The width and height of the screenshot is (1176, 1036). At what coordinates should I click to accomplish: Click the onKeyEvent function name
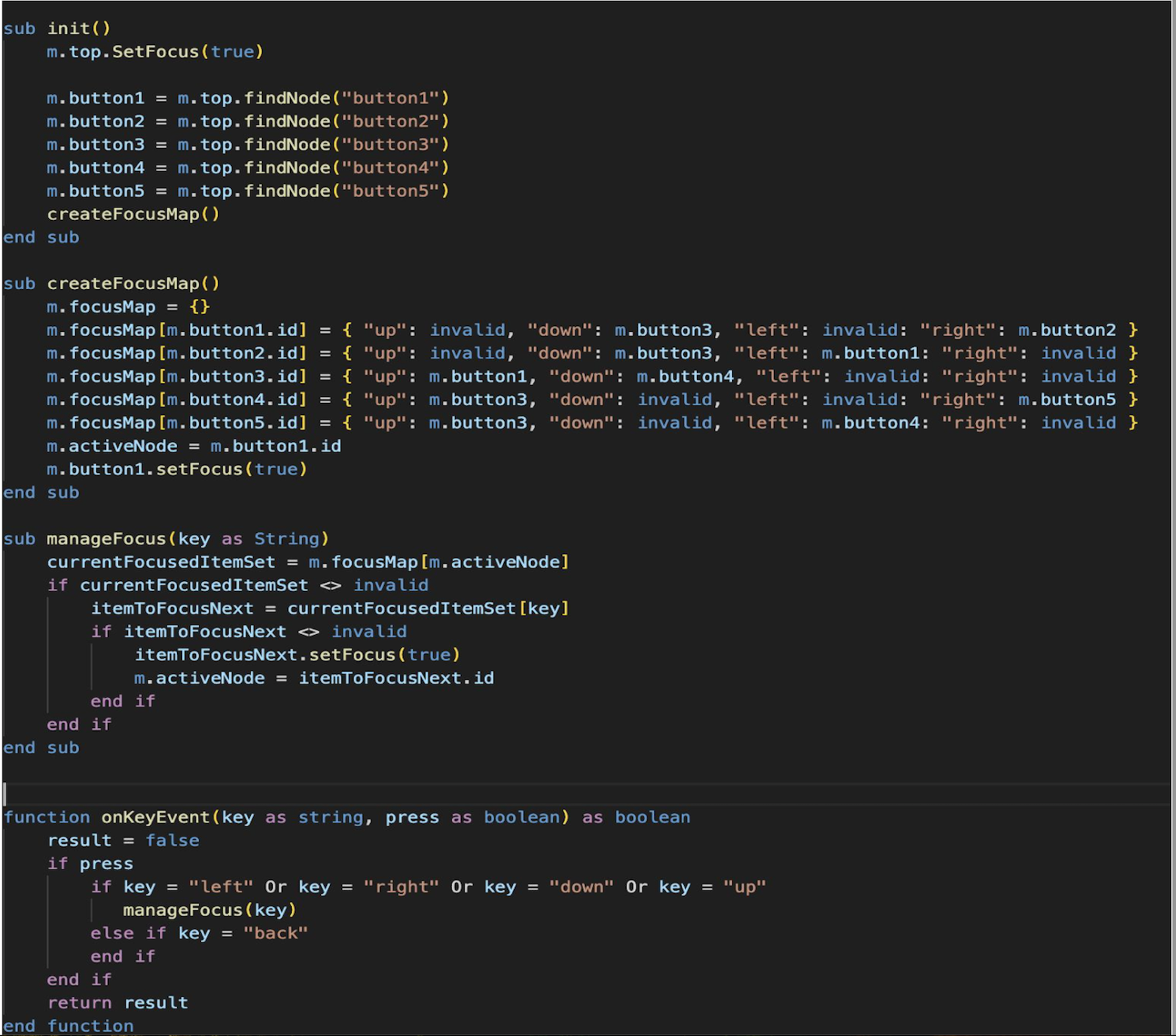155,817
